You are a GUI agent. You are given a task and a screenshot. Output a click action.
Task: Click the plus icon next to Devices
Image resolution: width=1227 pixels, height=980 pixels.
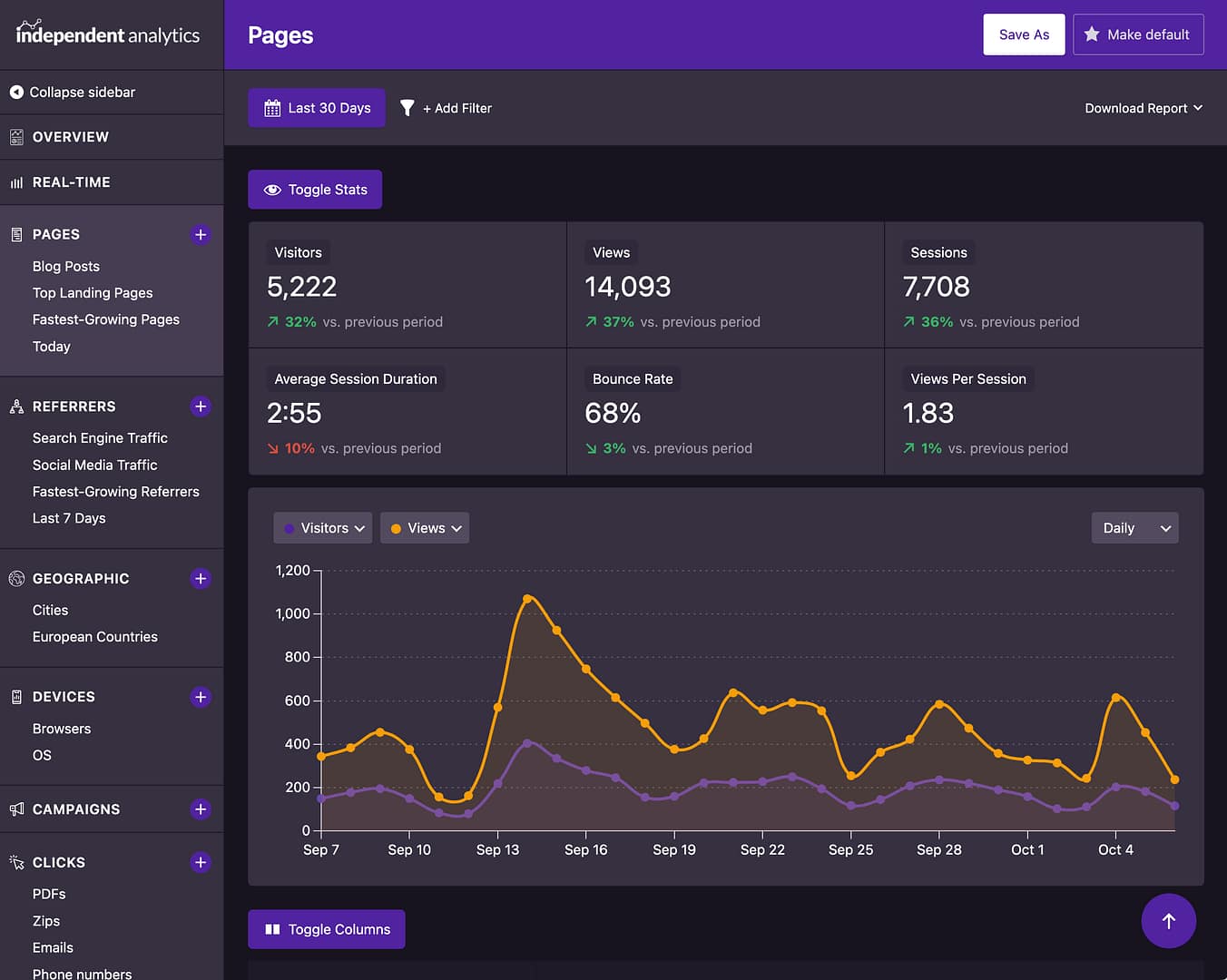click(201, 697)
